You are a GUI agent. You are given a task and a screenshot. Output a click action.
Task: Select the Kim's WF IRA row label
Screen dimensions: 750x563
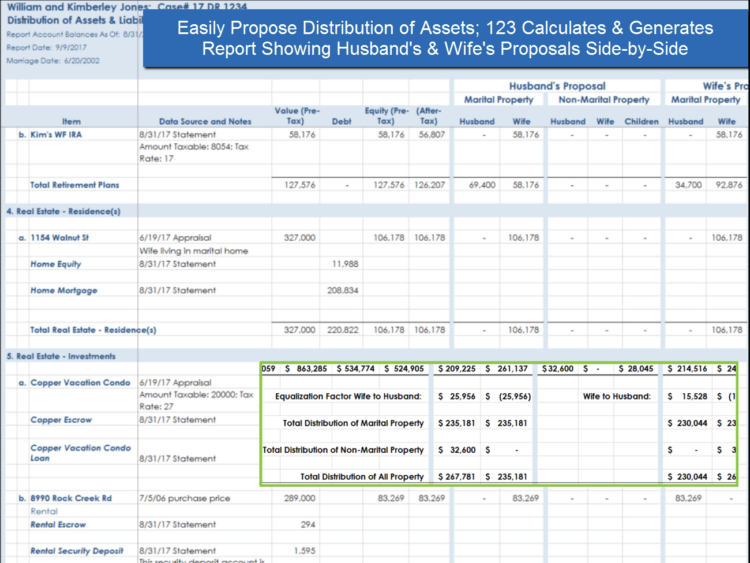pos(57,133)
